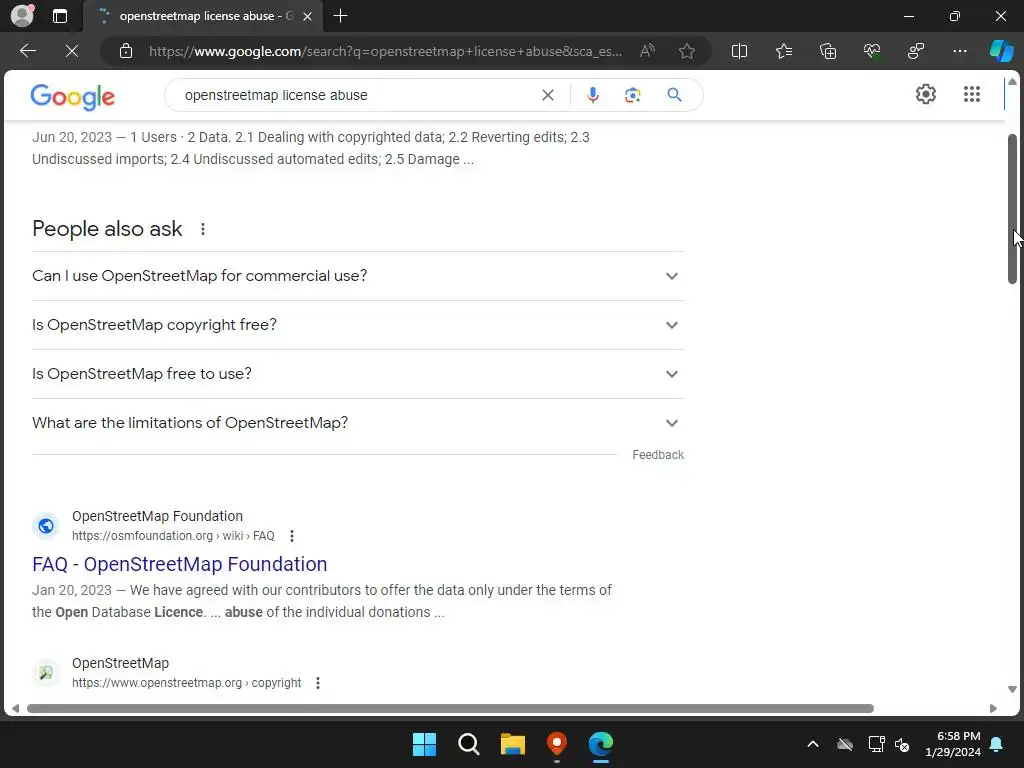This screenshot has width=1024, height=768.
Task: Go back to the previous page
Action: point(27,51)
